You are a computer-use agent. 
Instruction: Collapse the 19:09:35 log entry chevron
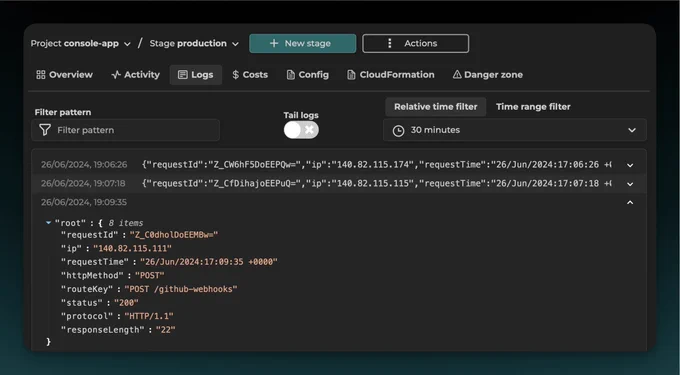pyautogui.click(x=630, y=202)
